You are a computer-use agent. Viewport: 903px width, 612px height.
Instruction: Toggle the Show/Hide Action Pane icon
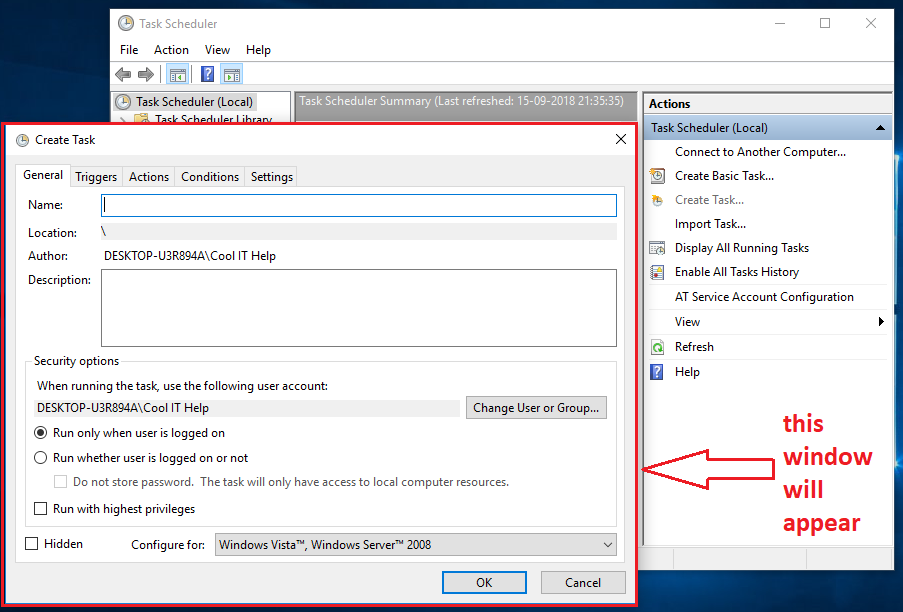coord(232,74)
